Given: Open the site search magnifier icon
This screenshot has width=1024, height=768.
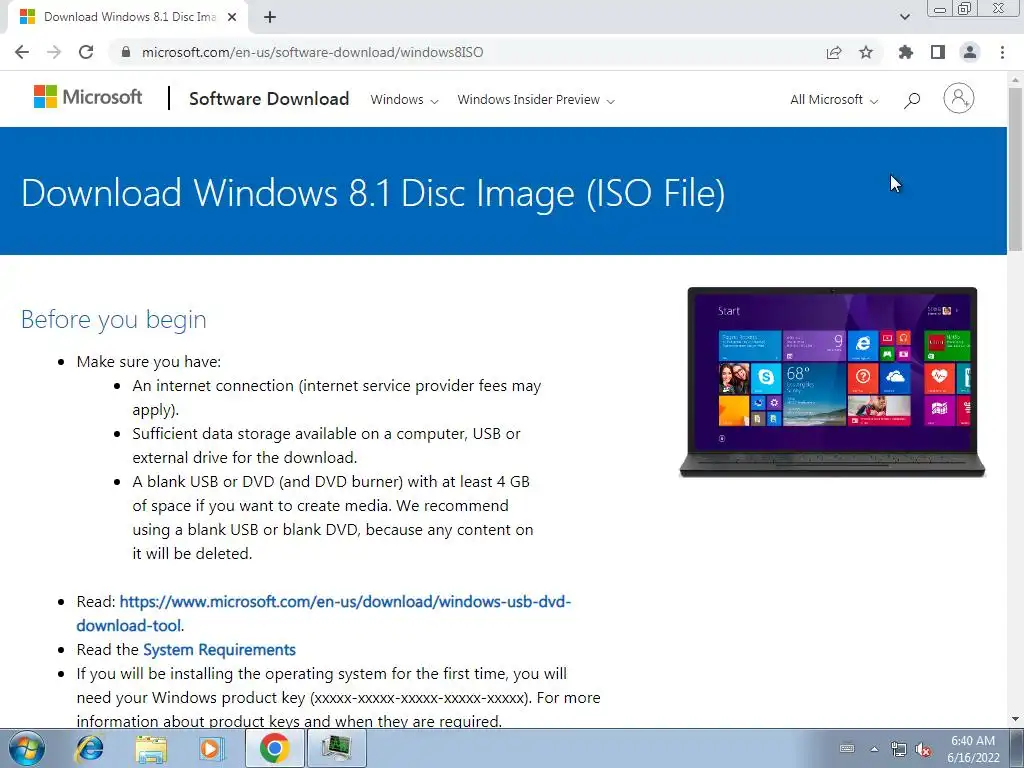Looking at the screenshot, I should [x=912, y=99].
